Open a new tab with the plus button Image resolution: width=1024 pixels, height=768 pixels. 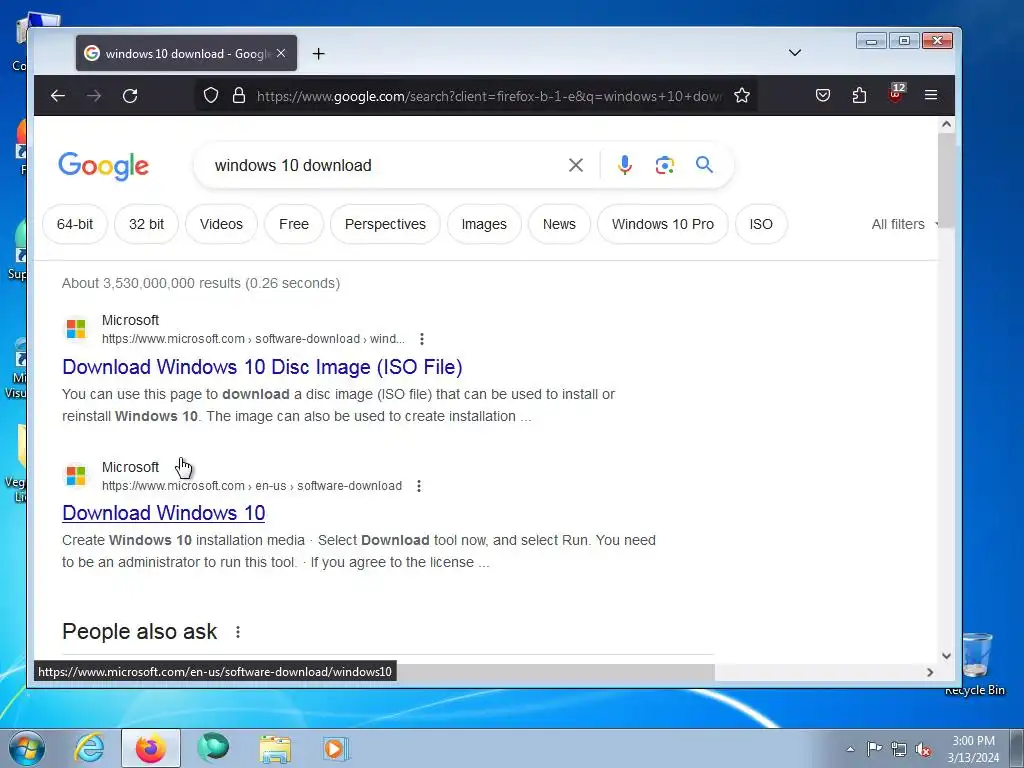click(318, 54)
